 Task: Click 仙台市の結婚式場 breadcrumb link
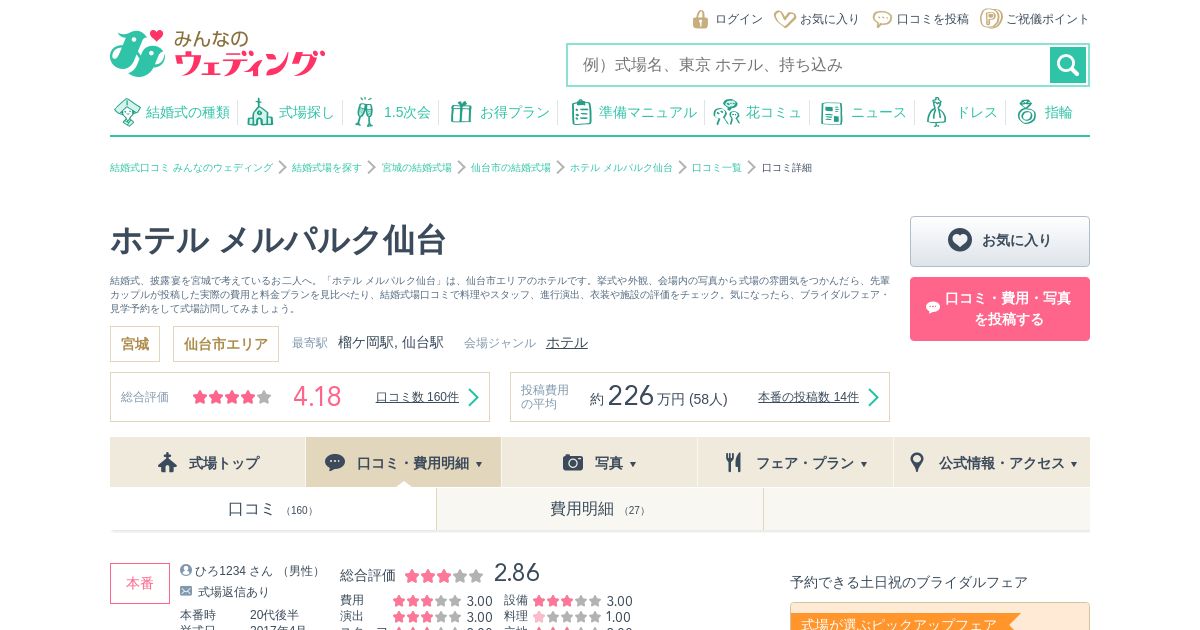[x=511, y=168]
